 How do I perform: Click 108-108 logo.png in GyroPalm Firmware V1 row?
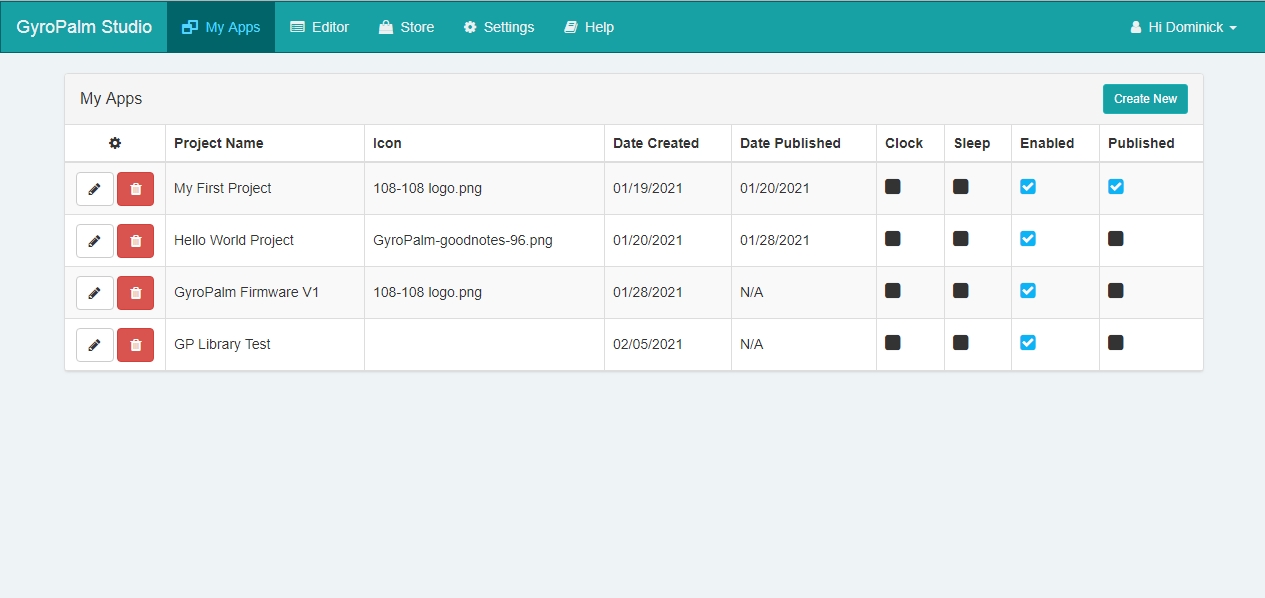coord(427,292)
